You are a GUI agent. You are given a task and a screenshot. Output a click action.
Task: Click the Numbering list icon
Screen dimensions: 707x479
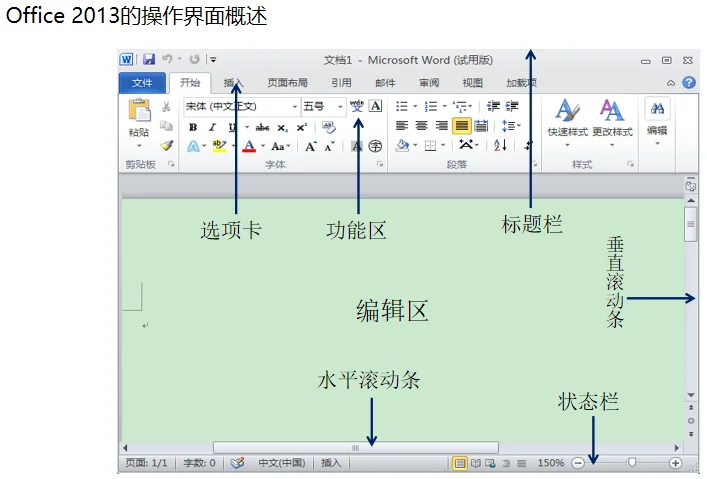[431, 106]
